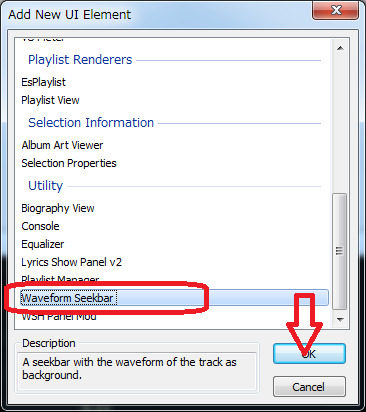This screenshot has width=366, height=412.
Task: Confirm with the OK button
Action: (x=309, y=354)
